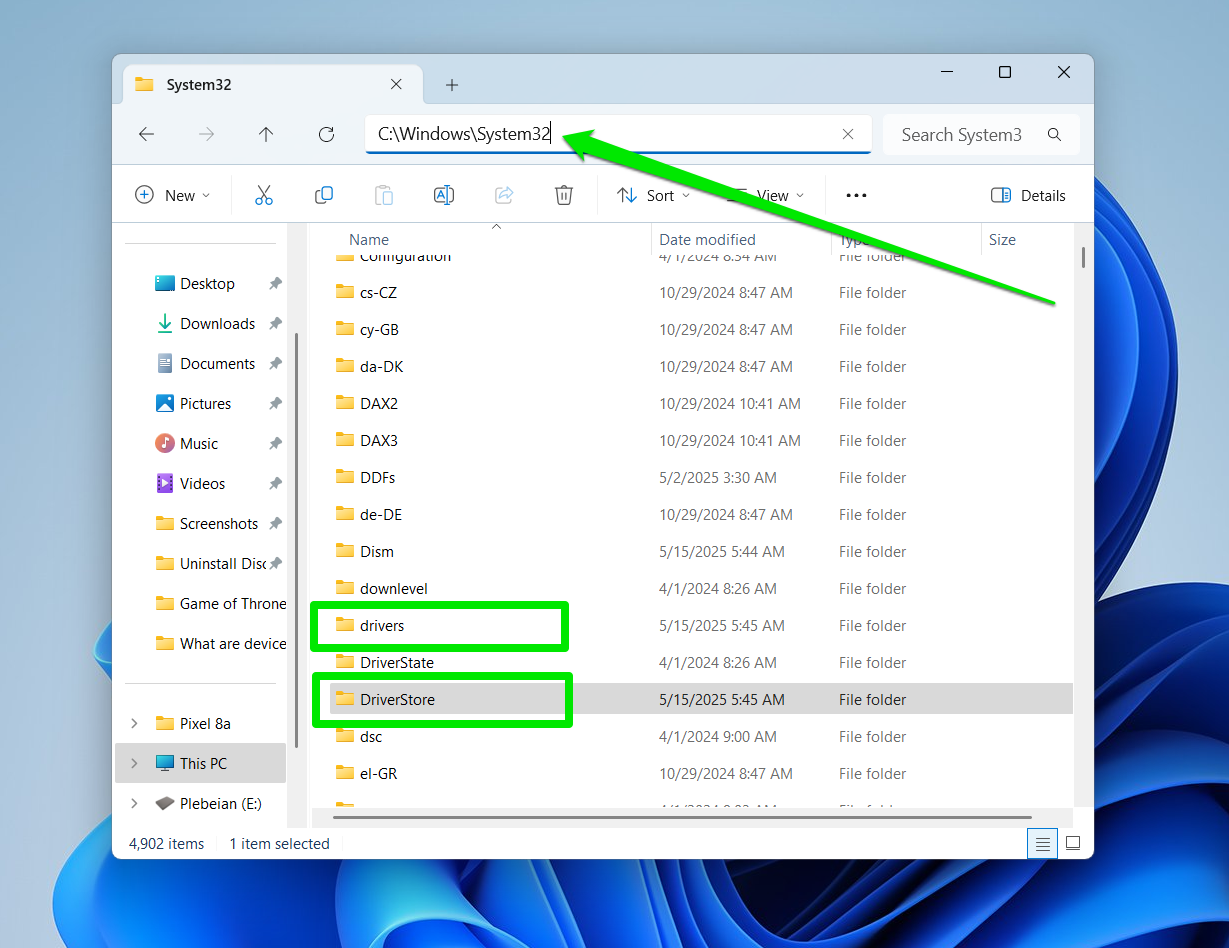Switch to details list view icon
The height and width of the screenshot is (948, 1229).
[x=1043, y=843]
